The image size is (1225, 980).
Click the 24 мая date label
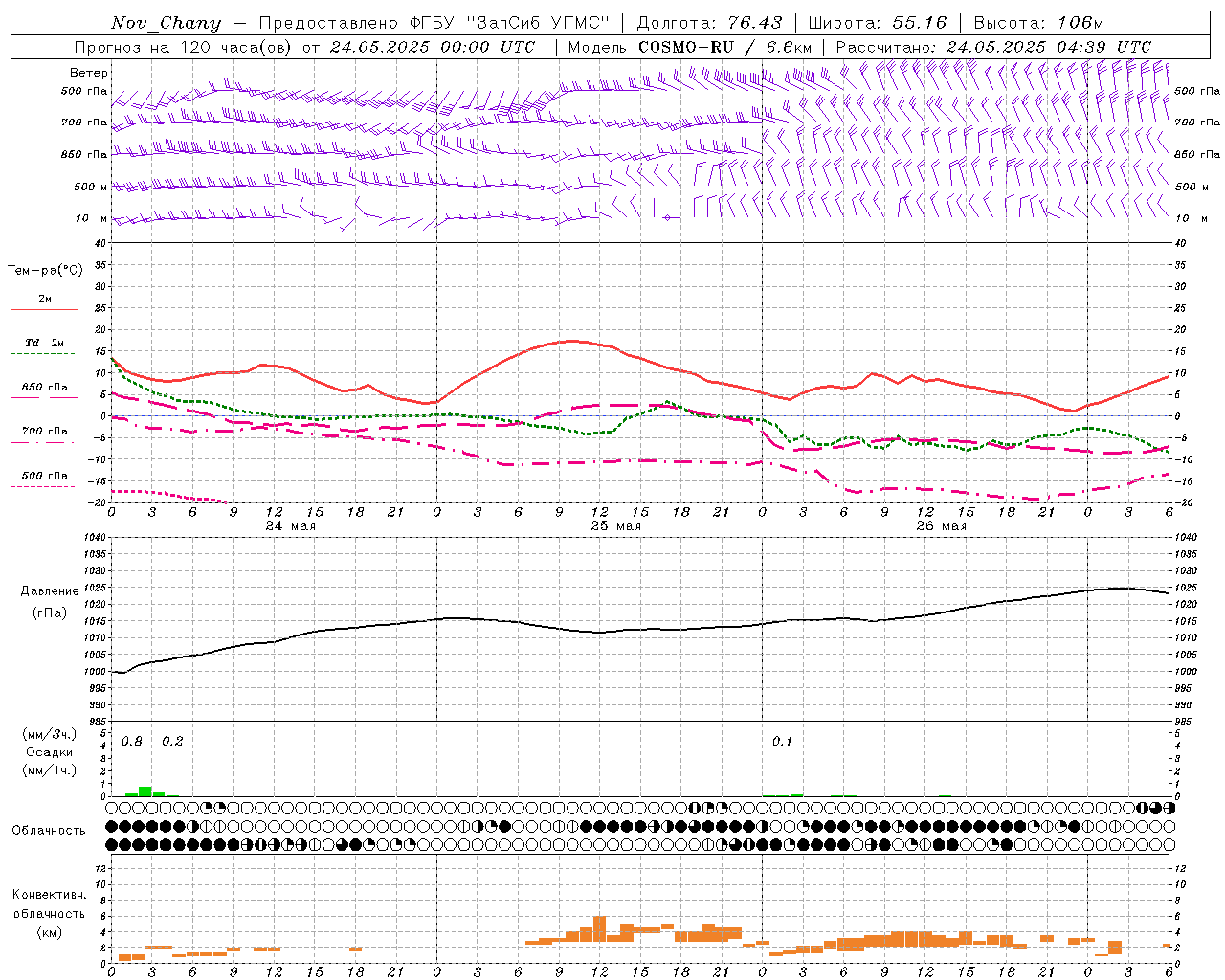(x=290, y=526)
